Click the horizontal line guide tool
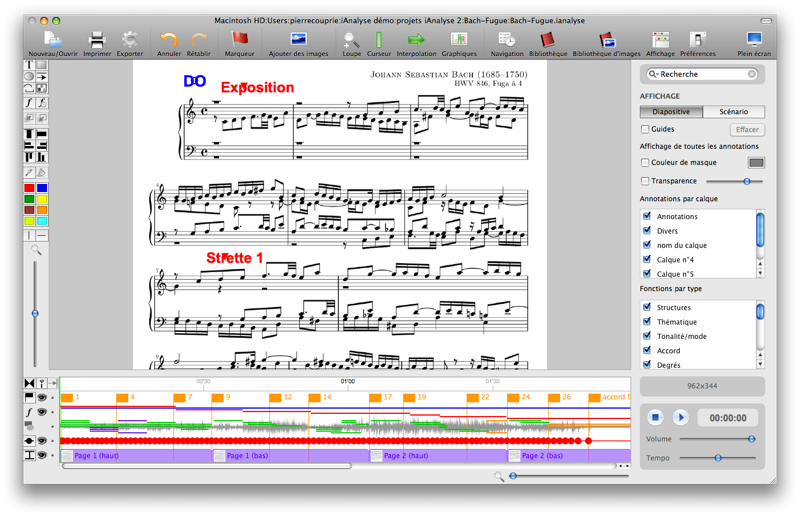This screenshot has height=516, width=800. pos(42,235)
